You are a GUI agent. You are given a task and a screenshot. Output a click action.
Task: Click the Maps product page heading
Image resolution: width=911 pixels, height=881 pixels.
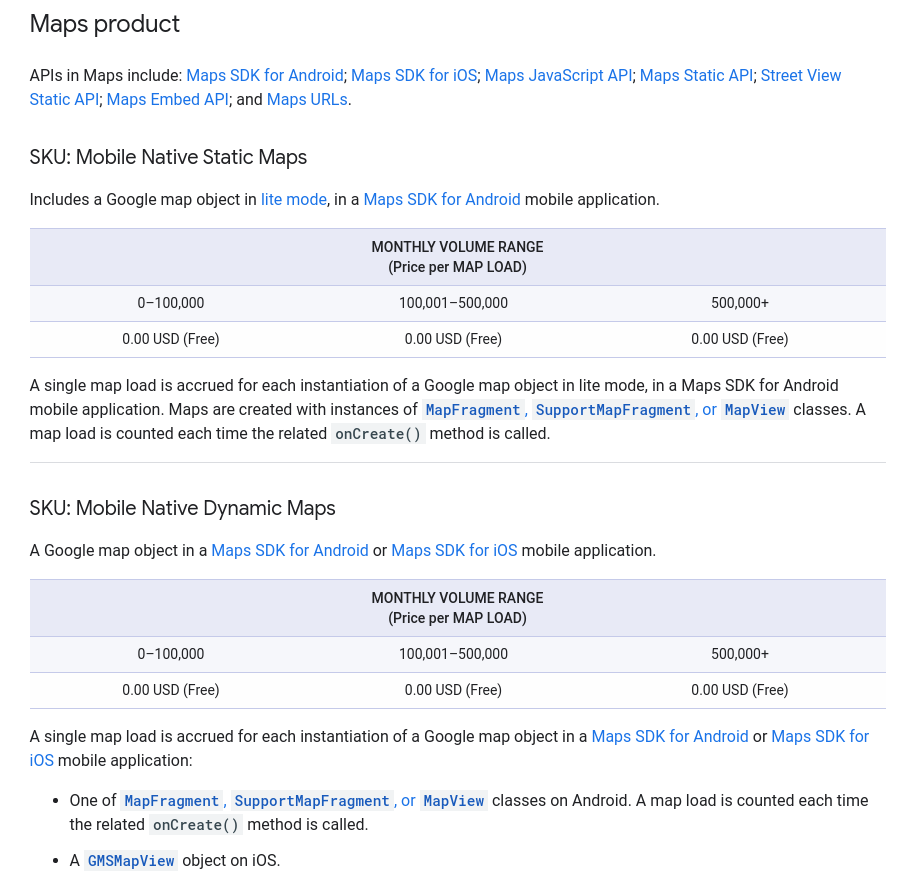105,24
